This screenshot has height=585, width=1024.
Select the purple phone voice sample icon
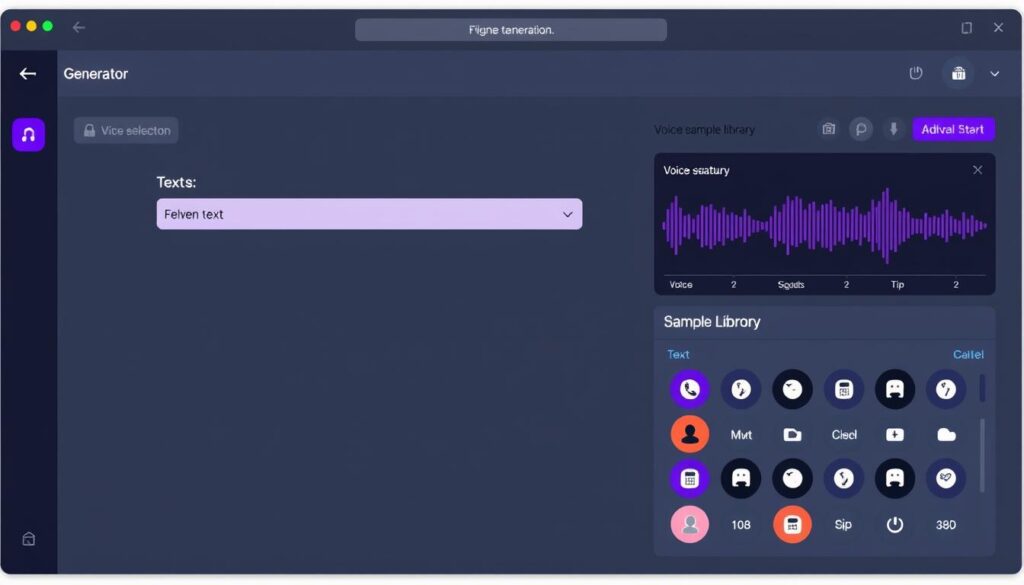tap(690, 389)
